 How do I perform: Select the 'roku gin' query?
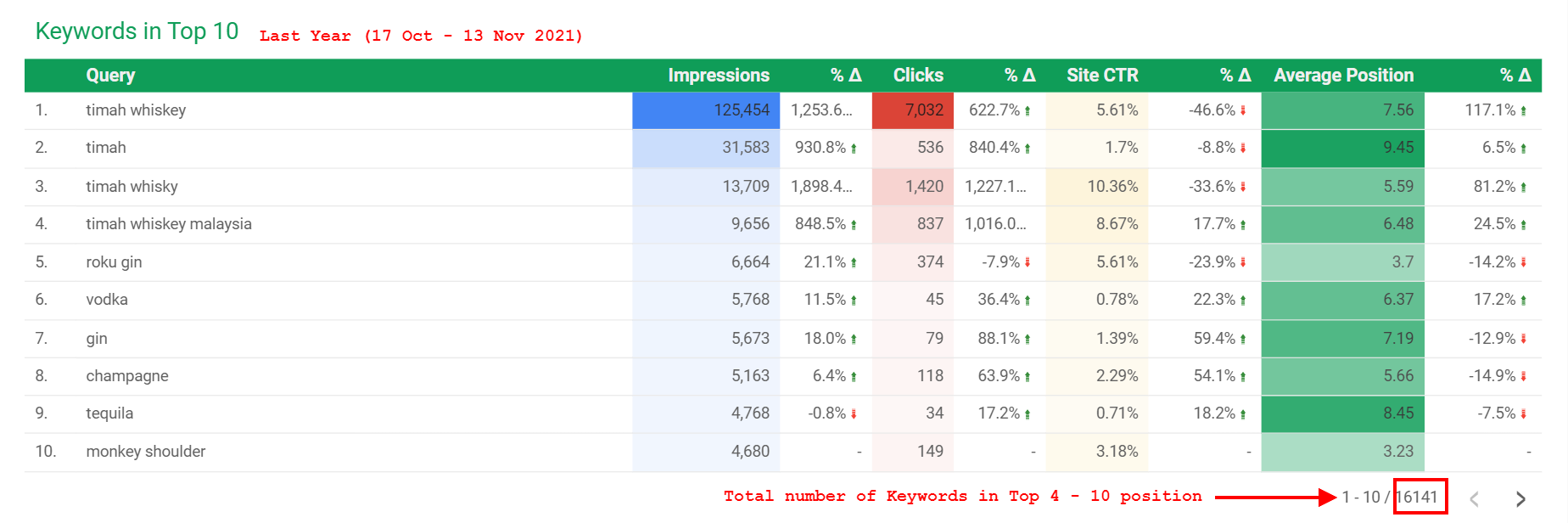[x=114, y=262]
